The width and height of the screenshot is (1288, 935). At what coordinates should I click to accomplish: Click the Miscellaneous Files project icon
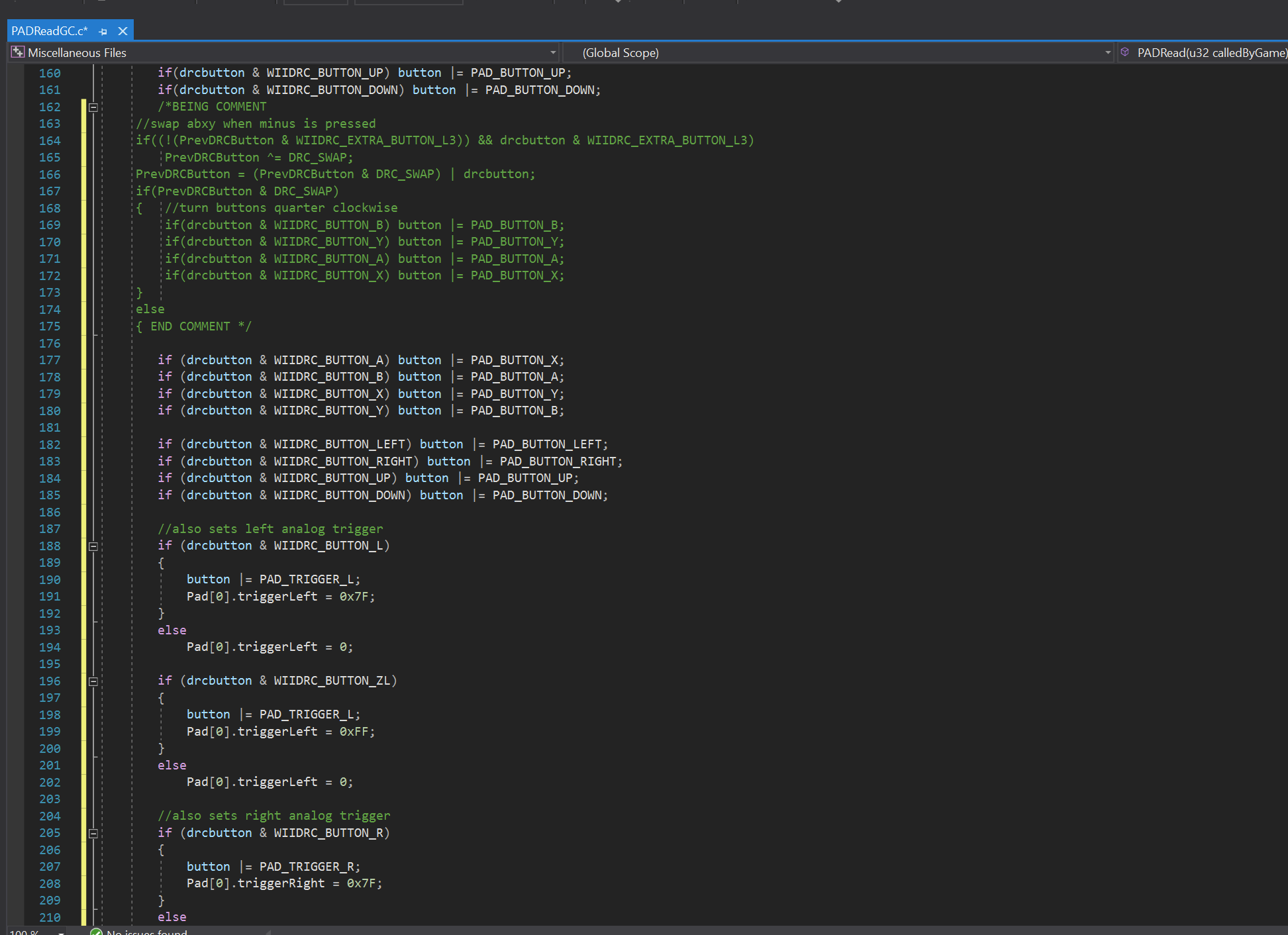point(18,52)
